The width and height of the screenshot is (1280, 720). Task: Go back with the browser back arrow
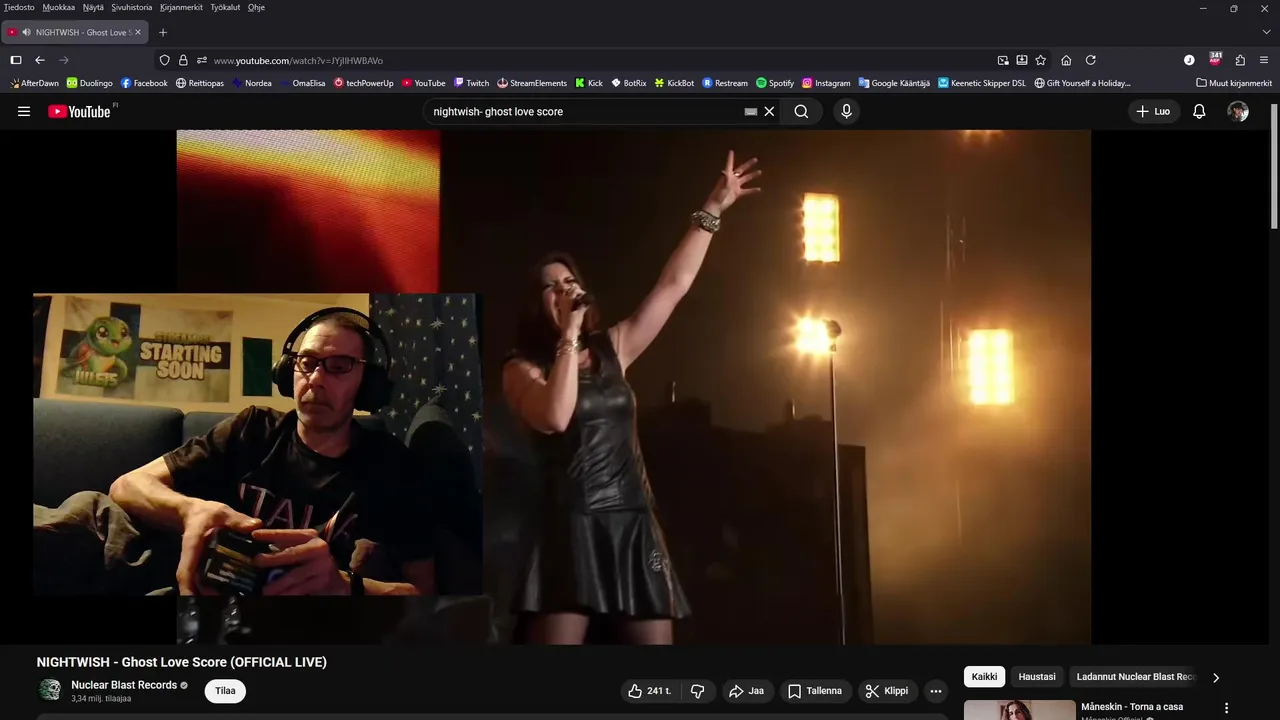(x=40, y=60)
